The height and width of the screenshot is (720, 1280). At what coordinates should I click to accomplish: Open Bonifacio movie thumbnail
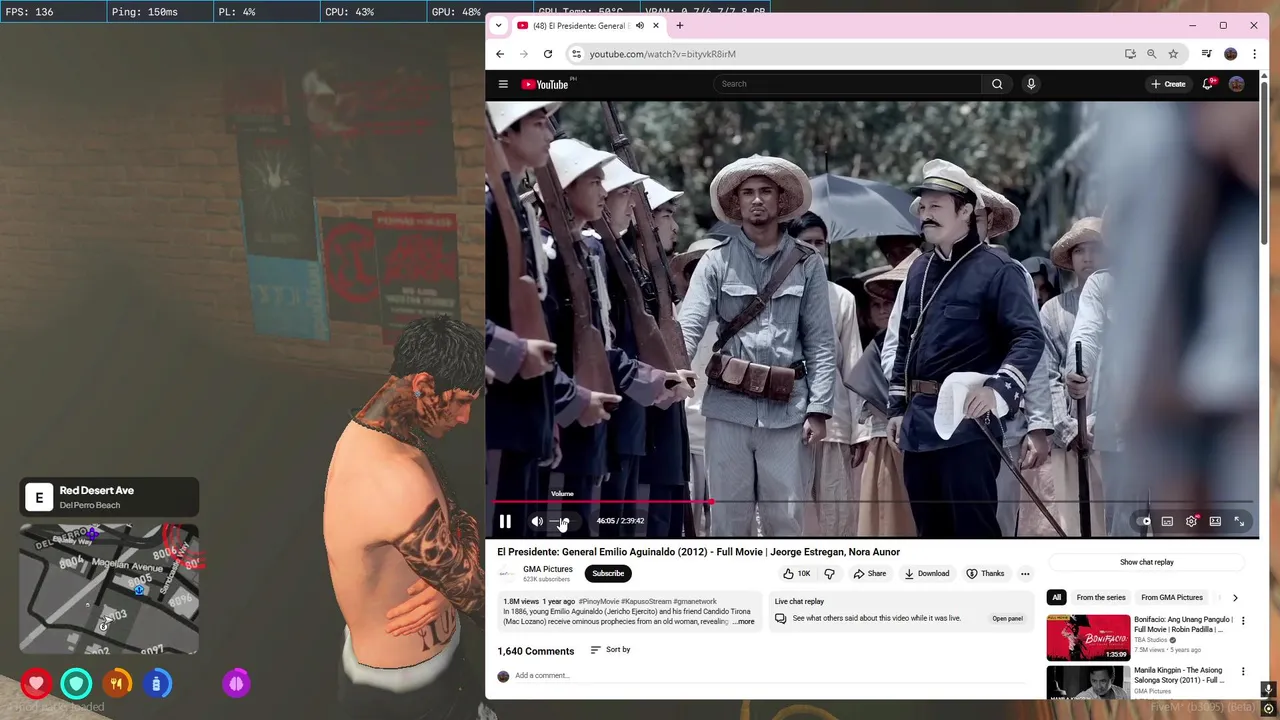(x=1088, y=638)
